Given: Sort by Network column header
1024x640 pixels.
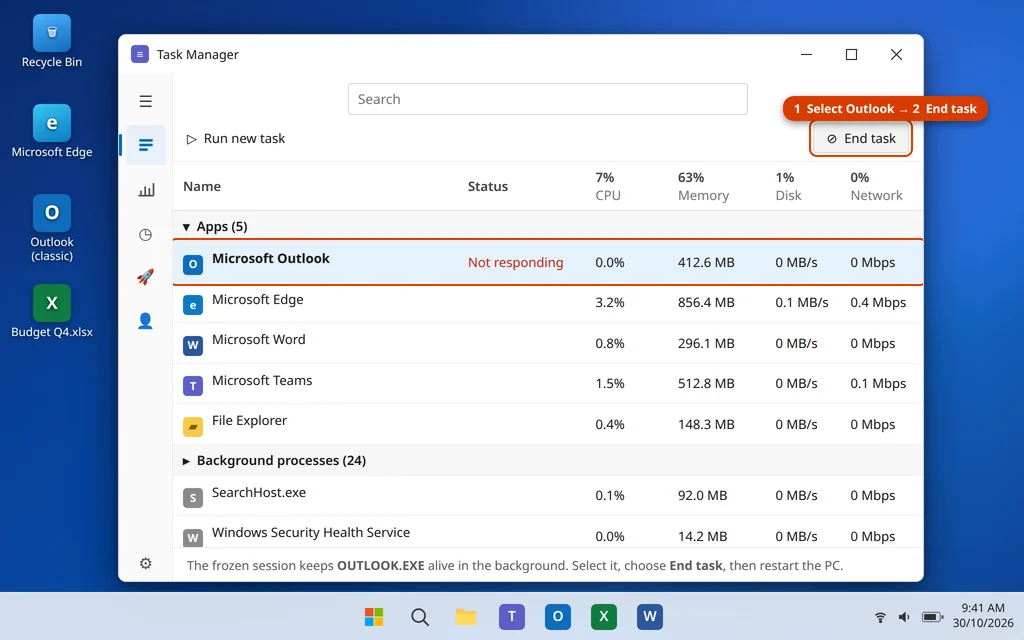Looking at the screenshot, I should click(x=876, y=186).
